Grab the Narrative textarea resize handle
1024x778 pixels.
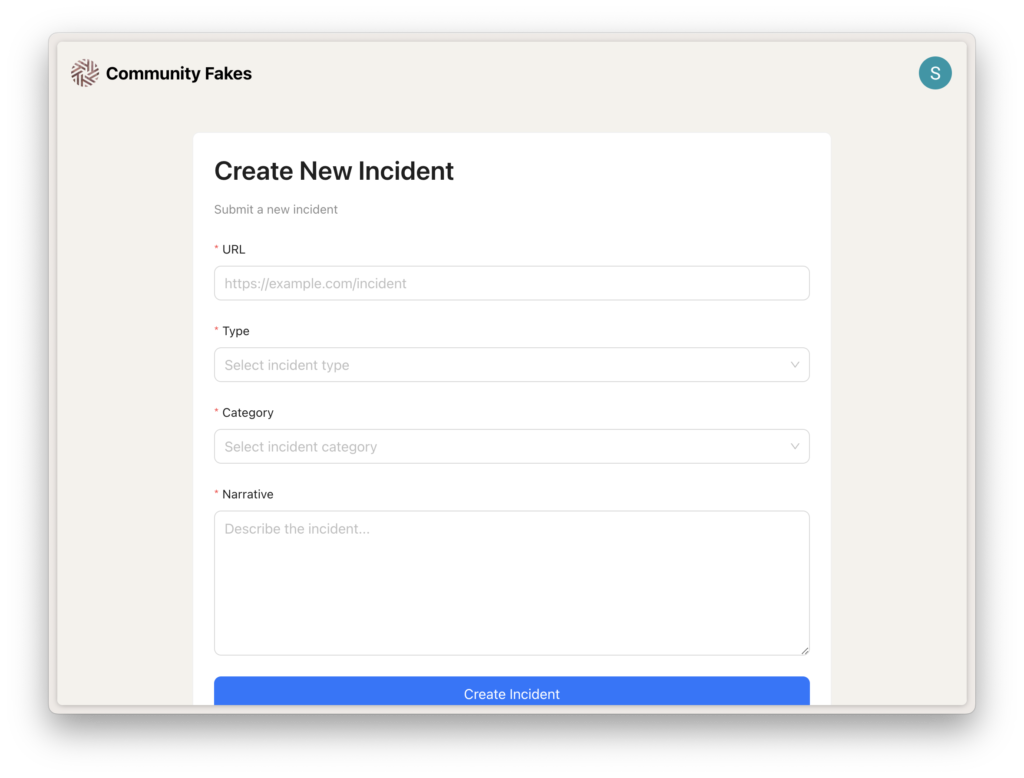804,650
